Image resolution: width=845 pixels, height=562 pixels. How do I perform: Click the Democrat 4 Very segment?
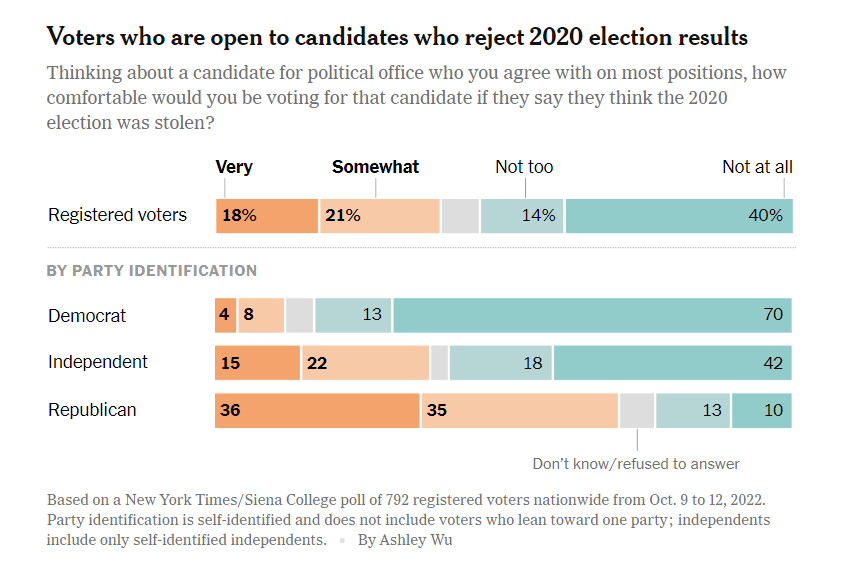click(x=225, y=315)
